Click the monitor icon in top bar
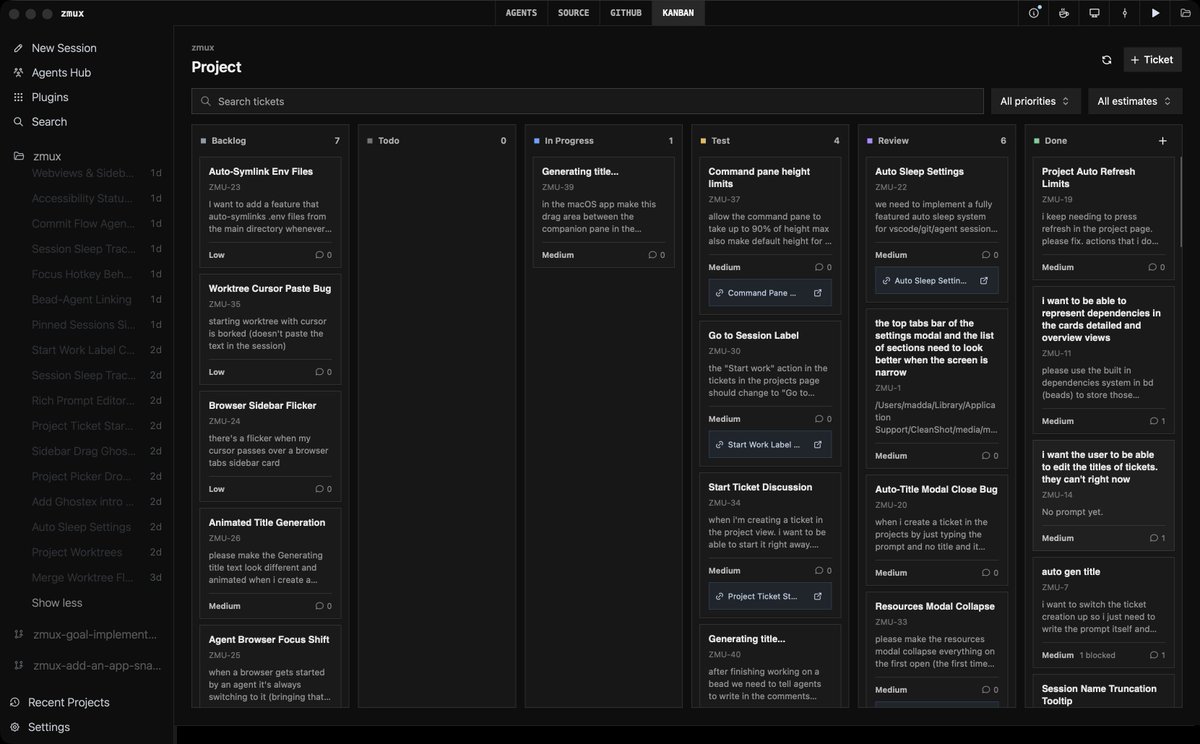Screen dimensions: 1200x744 tap(1094, 13)
